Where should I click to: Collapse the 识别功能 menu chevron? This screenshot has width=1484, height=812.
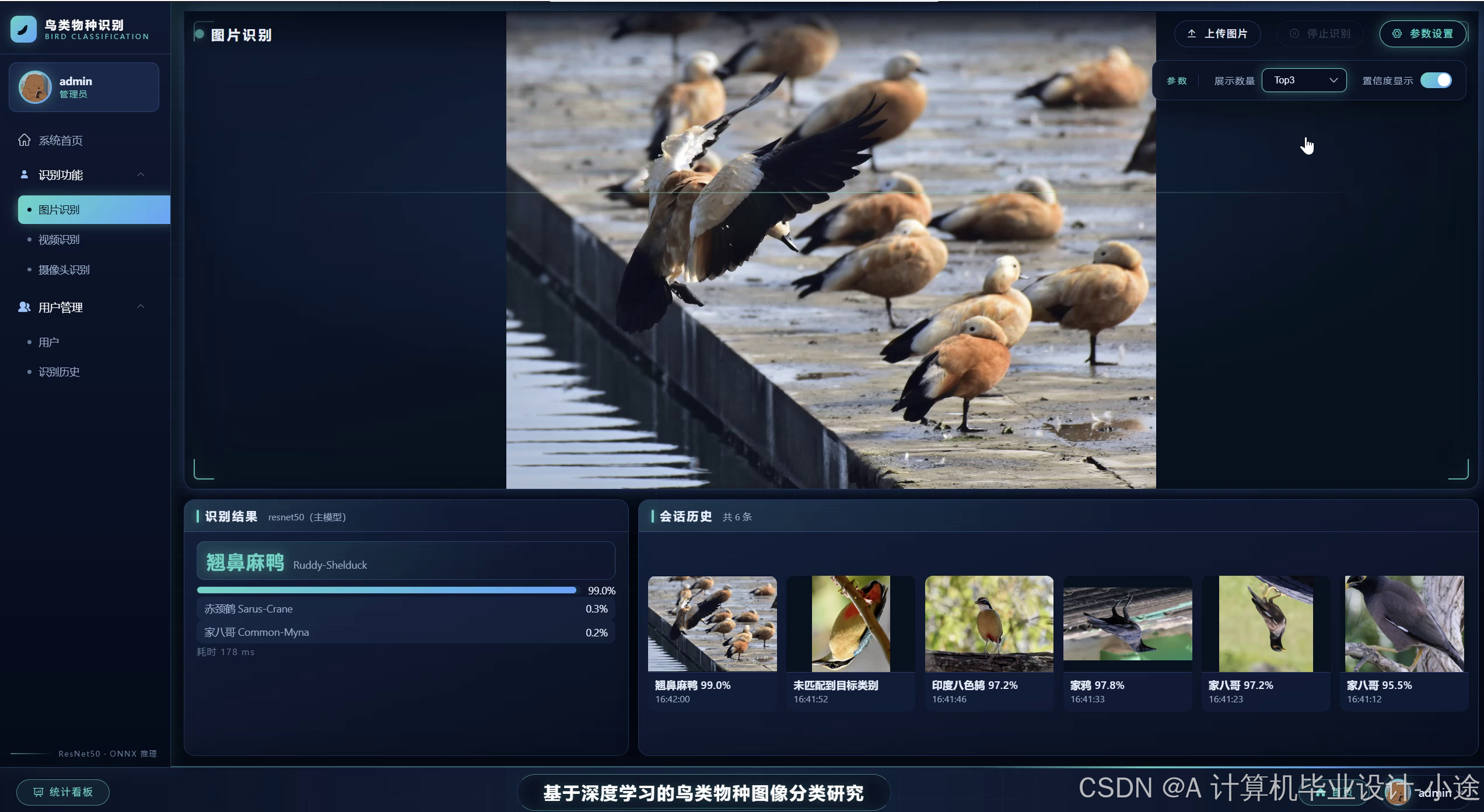141,174
